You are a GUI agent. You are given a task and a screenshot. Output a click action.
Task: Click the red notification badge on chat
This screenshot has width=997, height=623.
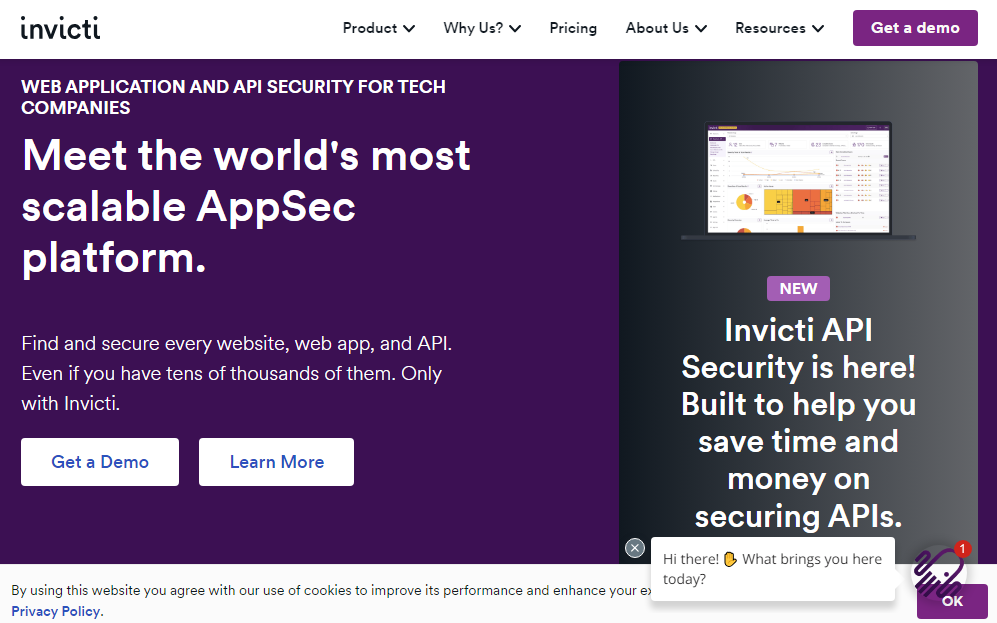click(962, 549)
